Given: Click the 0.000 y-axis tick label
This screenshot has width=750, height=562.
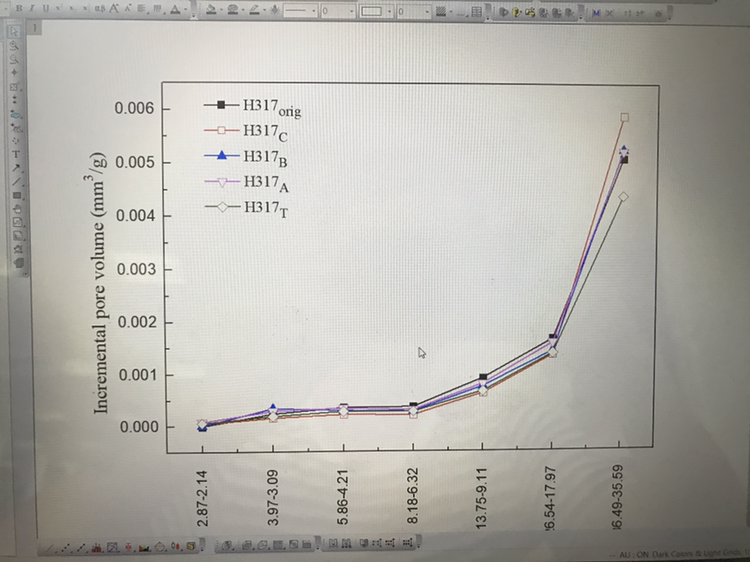Looking at the screenshot, I should pyautogui.click(x=139, y=427).
